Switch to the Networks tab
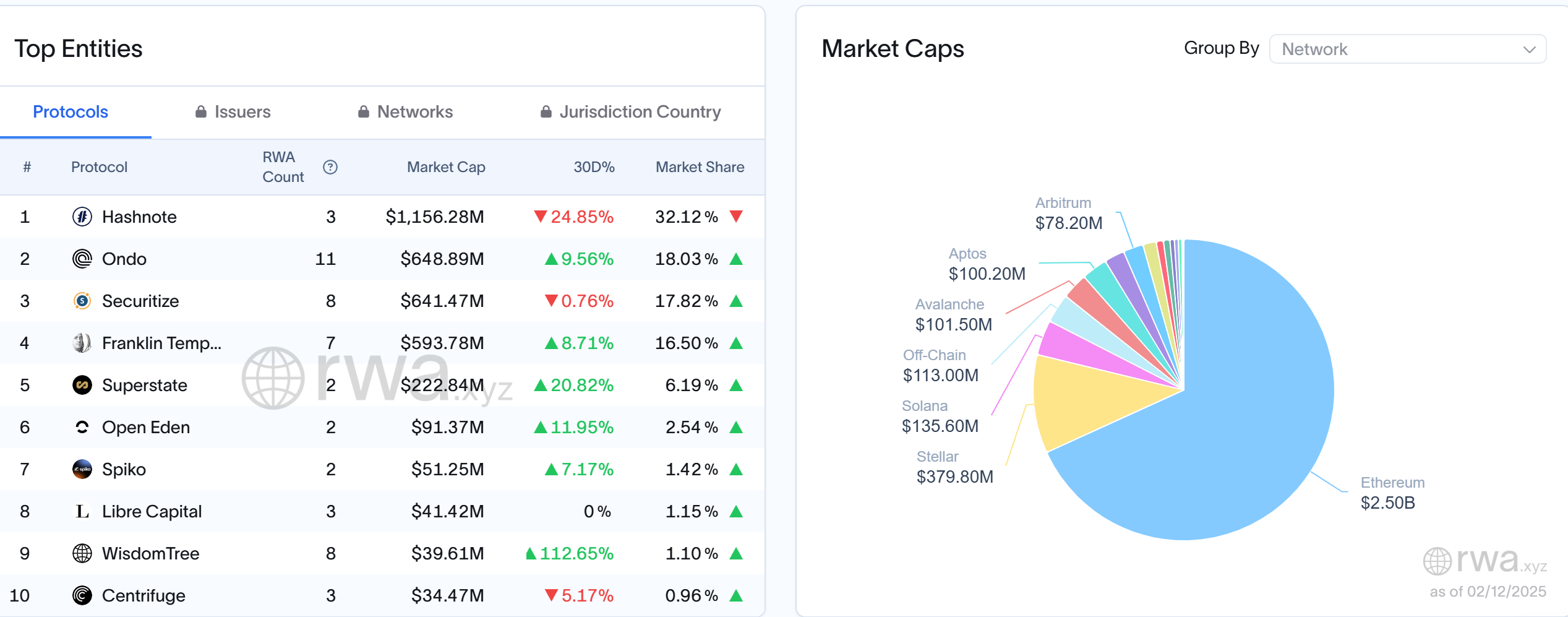Screen dimensions: 1568x617 click(x=406, y=112)
